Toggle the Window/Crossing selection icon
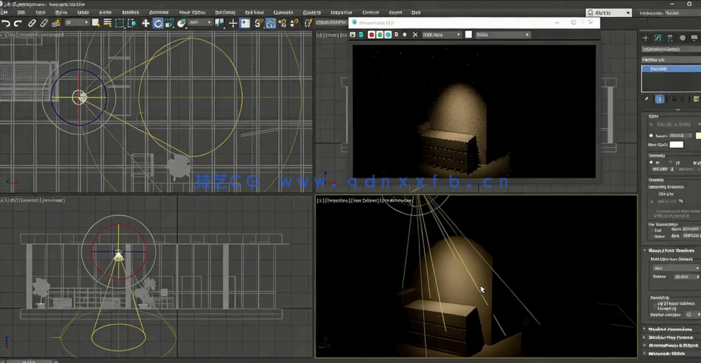Image resolution: width=701 pixels, height=363 pixels. (131, 23)
